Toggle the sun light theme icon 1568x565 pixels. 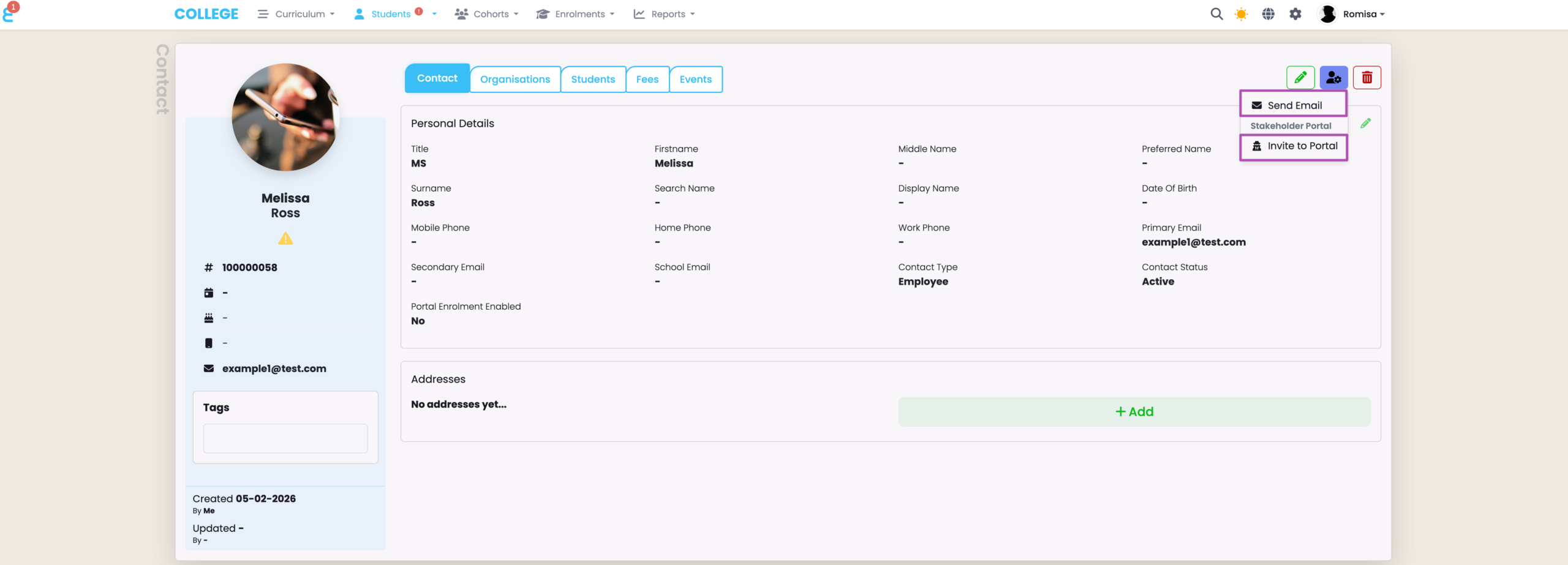[x=1241, y=14]
